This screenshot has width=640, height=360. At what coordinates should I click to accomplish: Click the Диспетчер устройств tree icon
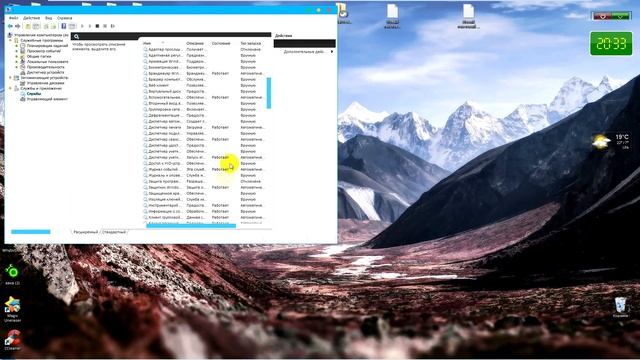(x=23, y=72)
